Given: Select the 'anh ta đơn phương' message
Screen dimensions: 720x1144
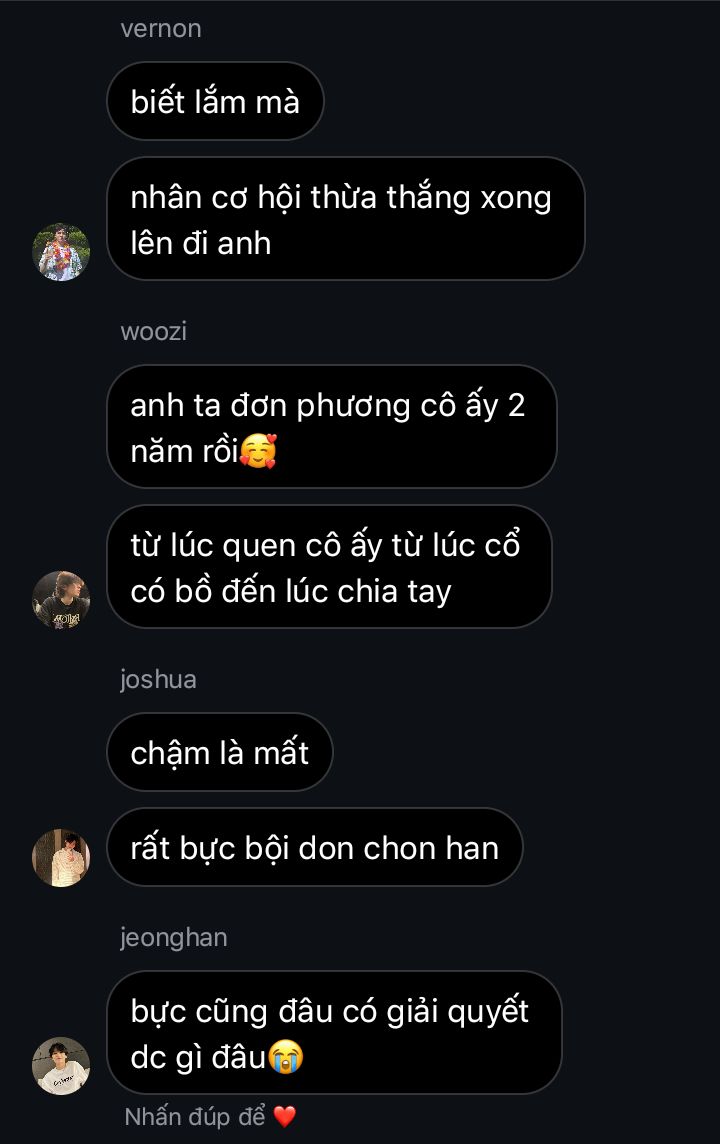Looking at the screenshot, I should coord(332,427).
